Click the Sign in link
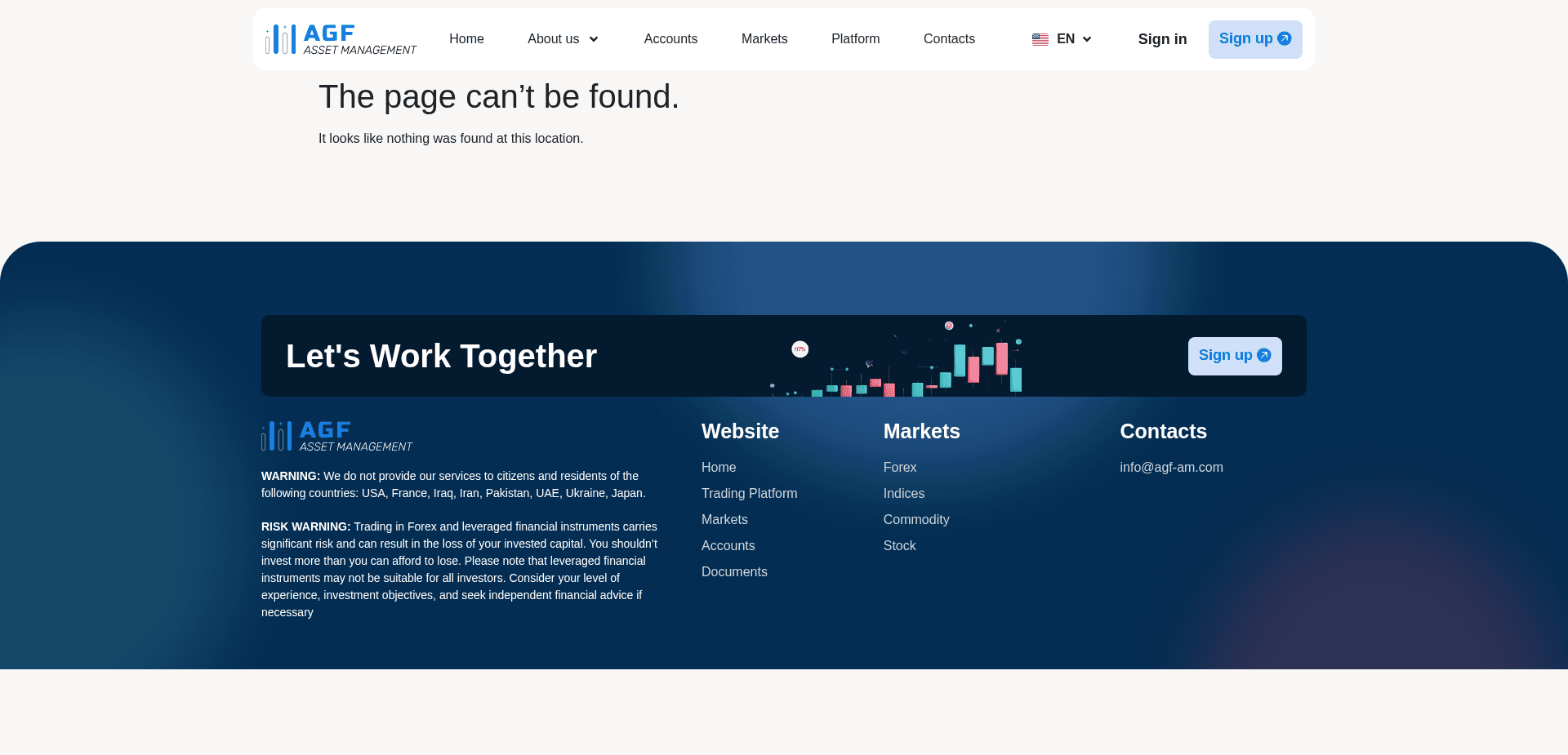 1162,38
